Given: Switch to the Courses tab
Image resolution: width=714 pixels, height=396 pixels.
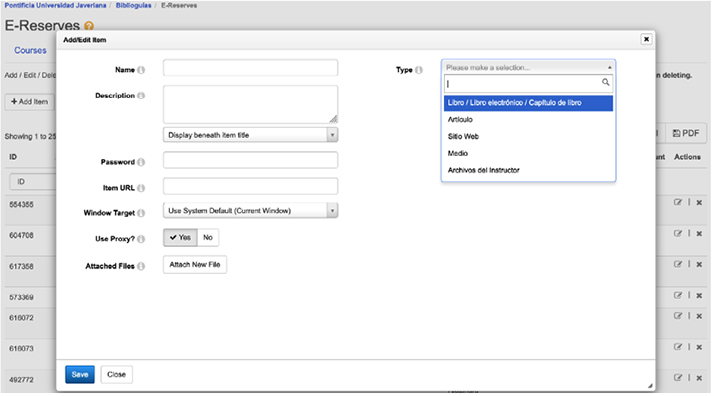Looking at the screenshot, I should click(x=30, y=50).
